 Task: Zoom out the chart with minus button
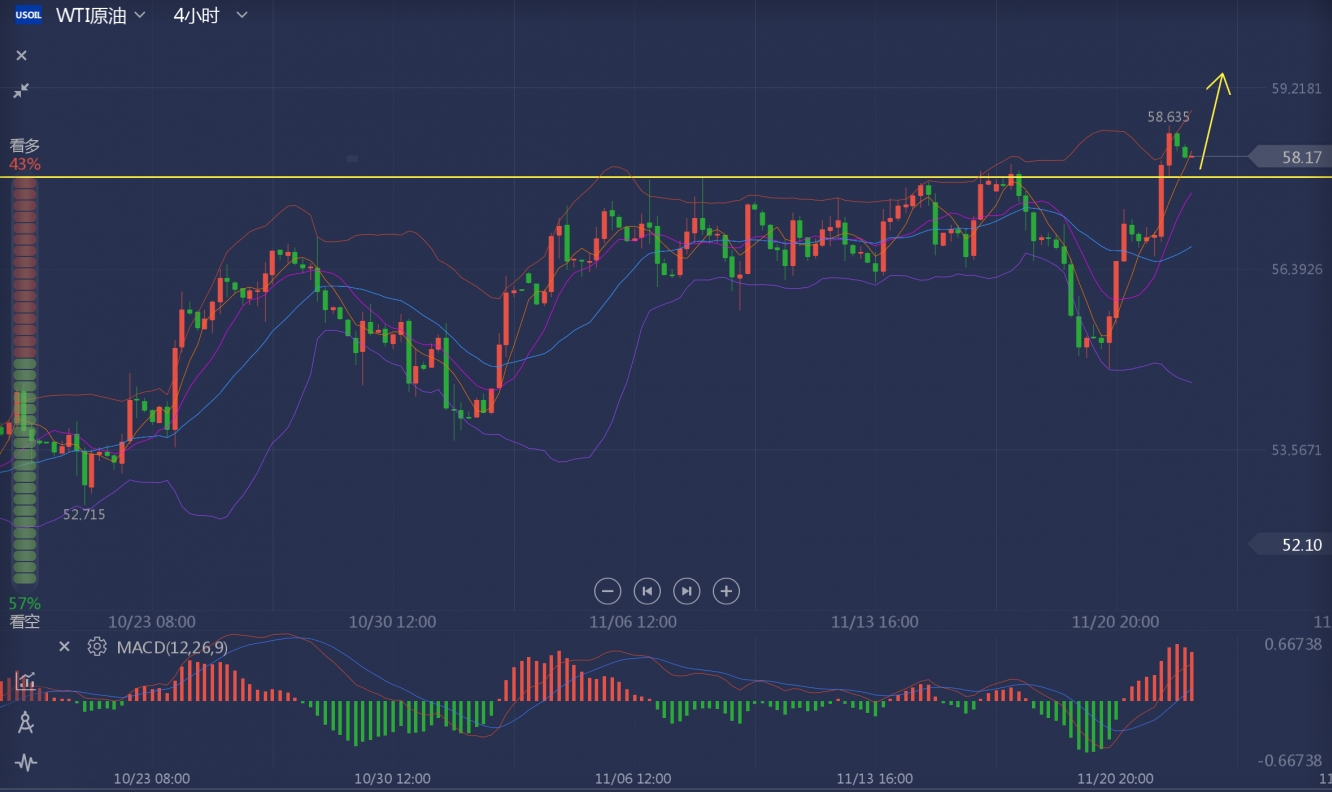click(x=607, y=591)
